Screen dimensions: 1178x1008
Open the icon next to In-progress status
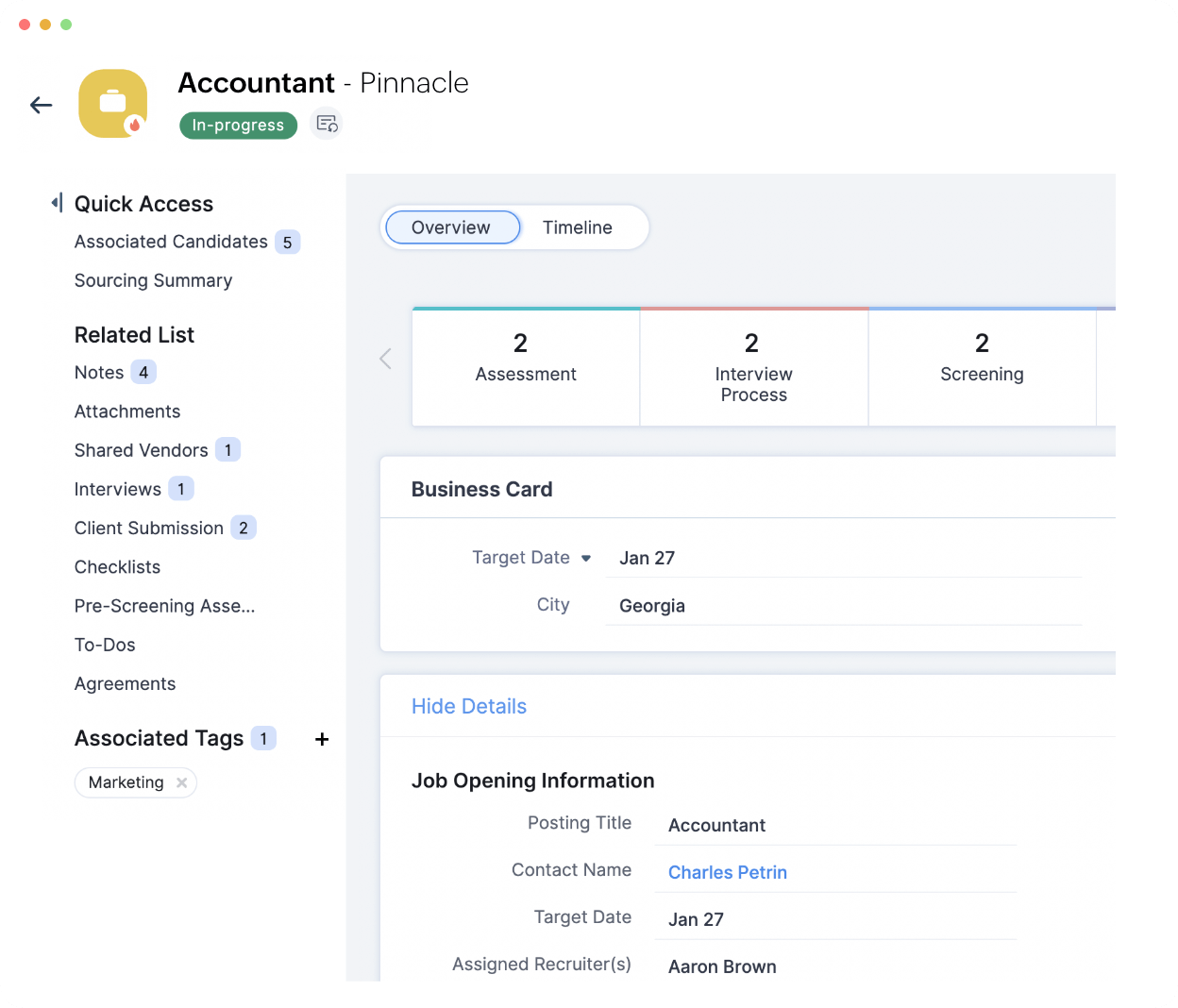coord(327,124)
